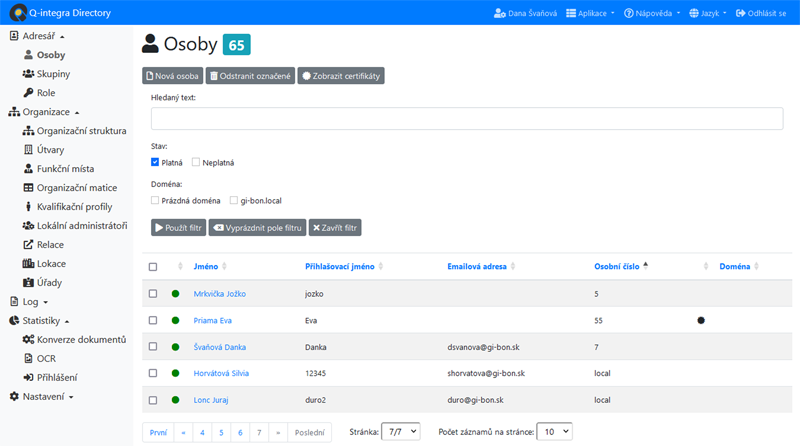Viewport: 800px width, 446px height.
Task: Click the Vyprázdnit pole filtru button
Action: 258,228
